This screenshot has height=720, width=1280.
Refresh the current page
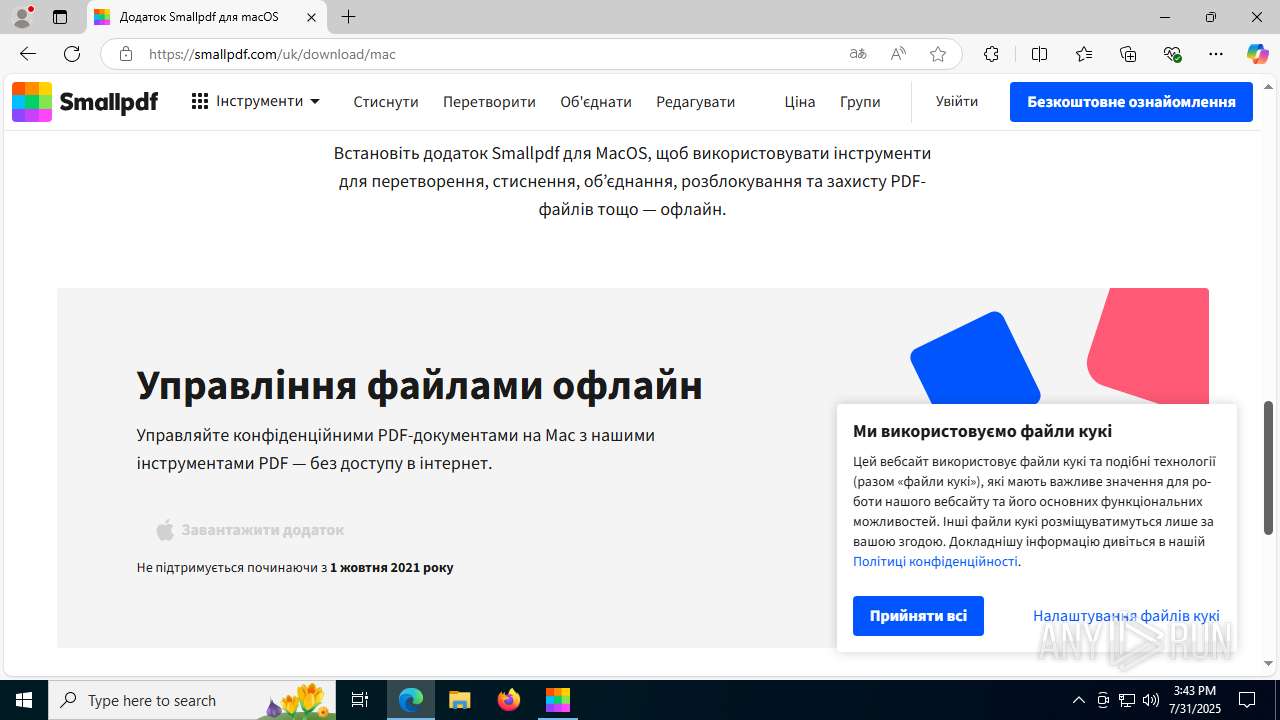72,54
